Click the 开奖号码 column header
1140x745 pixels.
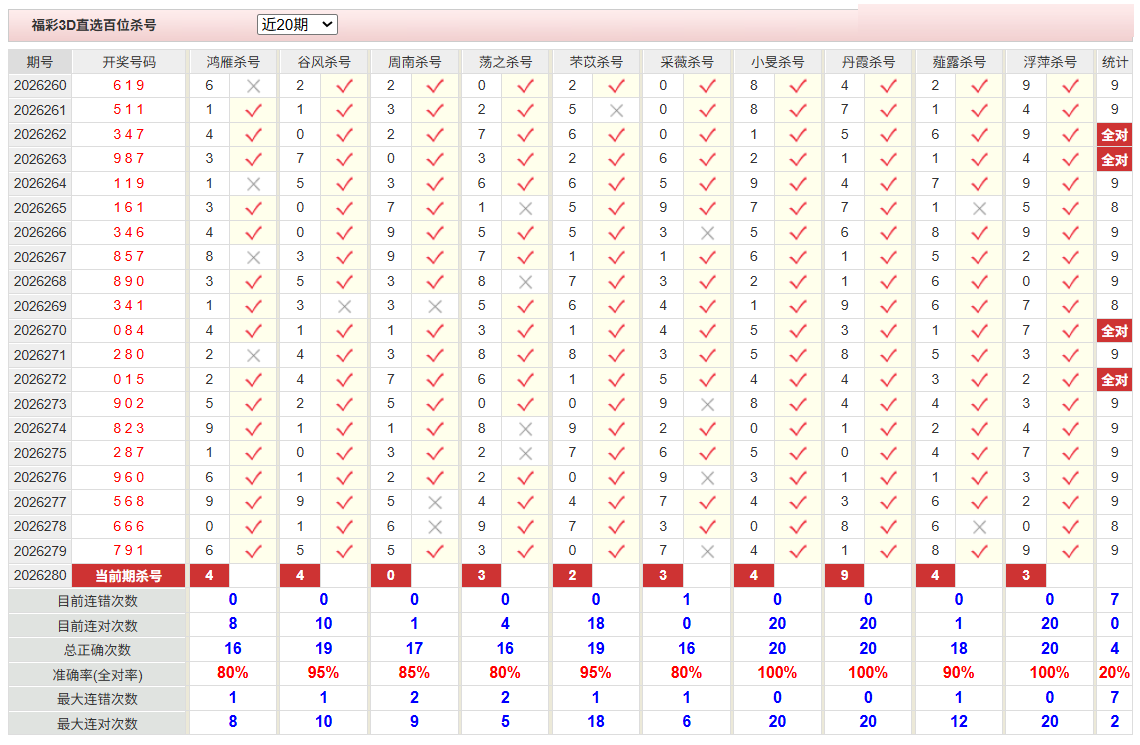pyautogui.click(x=129, y=62)
